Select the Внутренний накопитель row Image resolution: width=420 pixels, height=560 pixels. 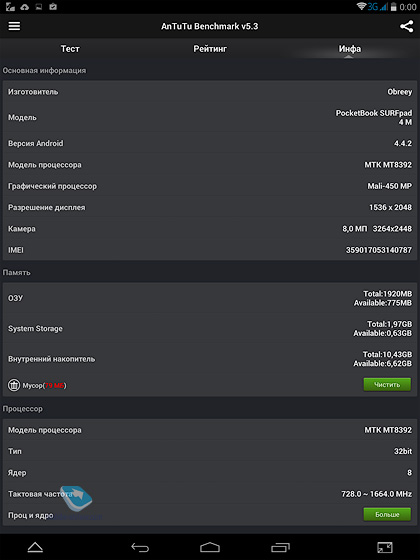210,359
